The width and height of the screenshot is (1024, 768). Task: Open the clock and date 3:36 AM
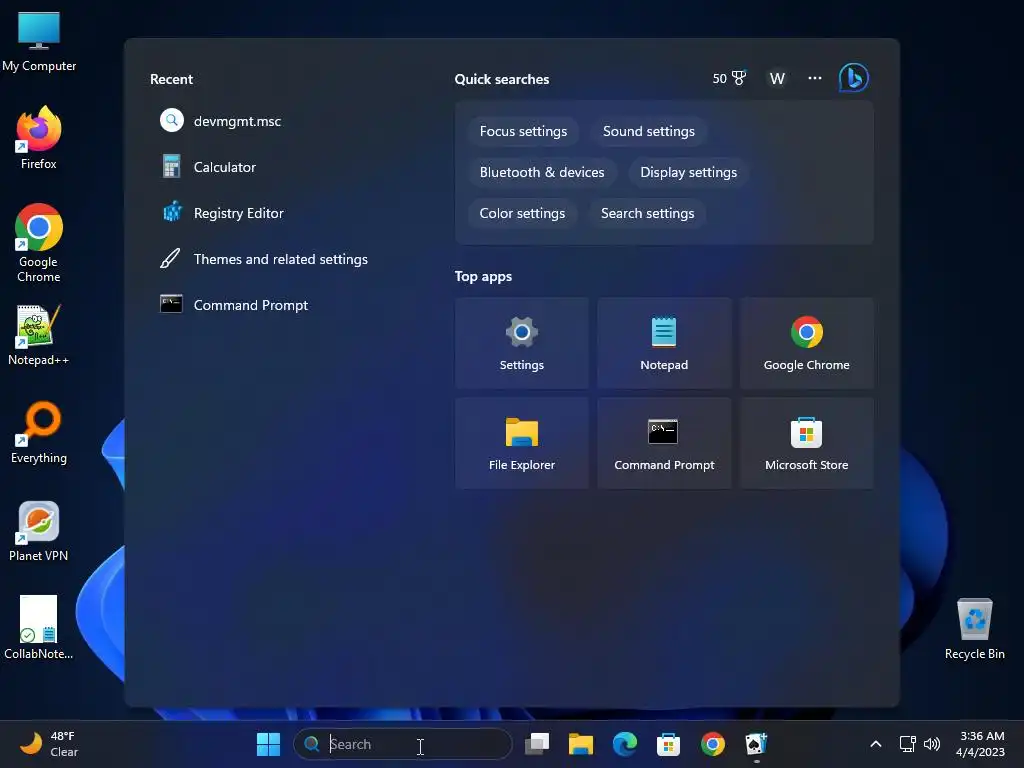tap(980, 744)
